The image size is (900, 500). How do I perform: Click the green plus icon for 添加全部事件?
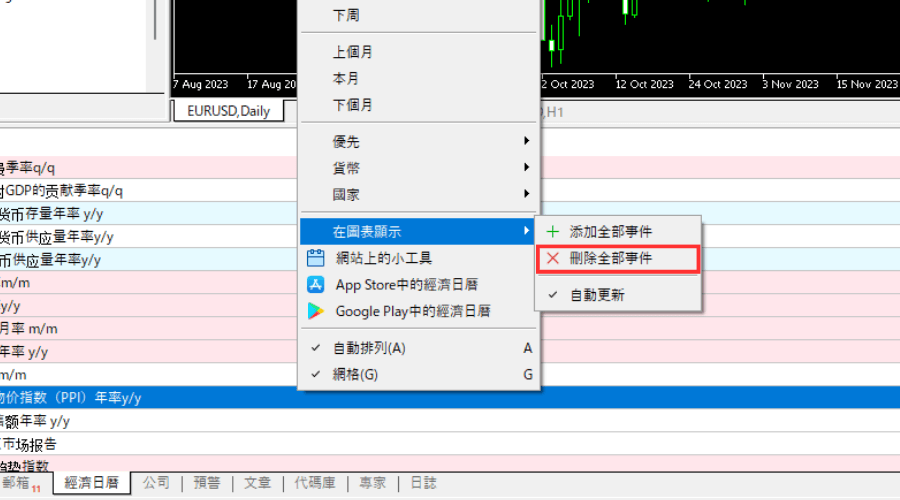[553, 231]
